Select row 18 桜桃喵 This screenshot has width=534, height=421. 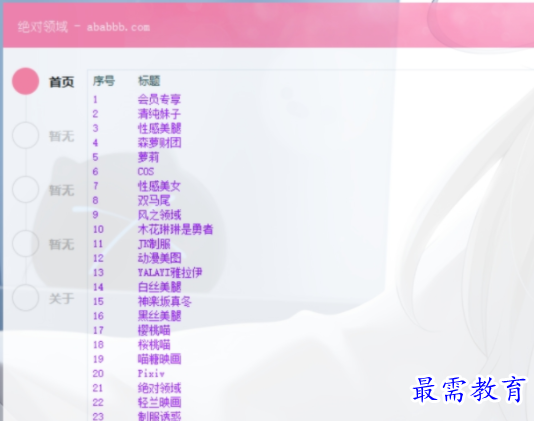pos(154,345)
